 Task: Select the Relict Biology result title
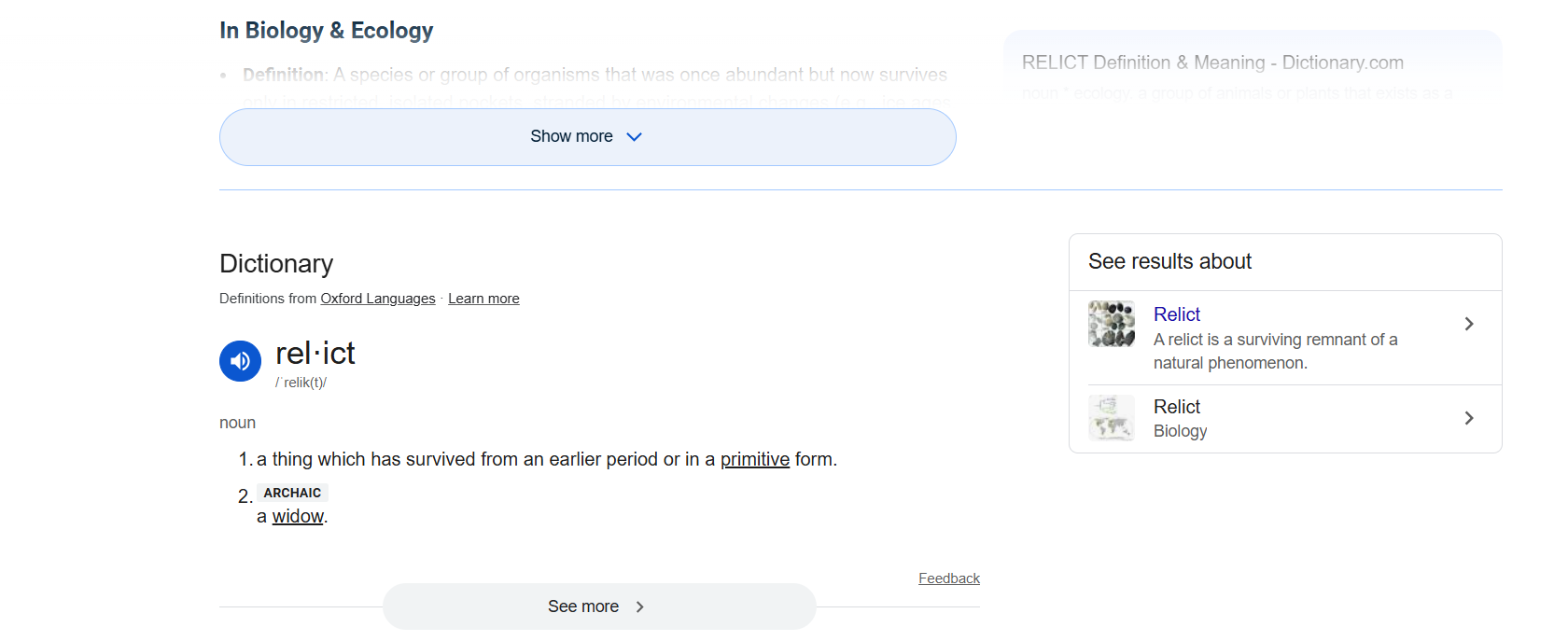point(1177,407)
